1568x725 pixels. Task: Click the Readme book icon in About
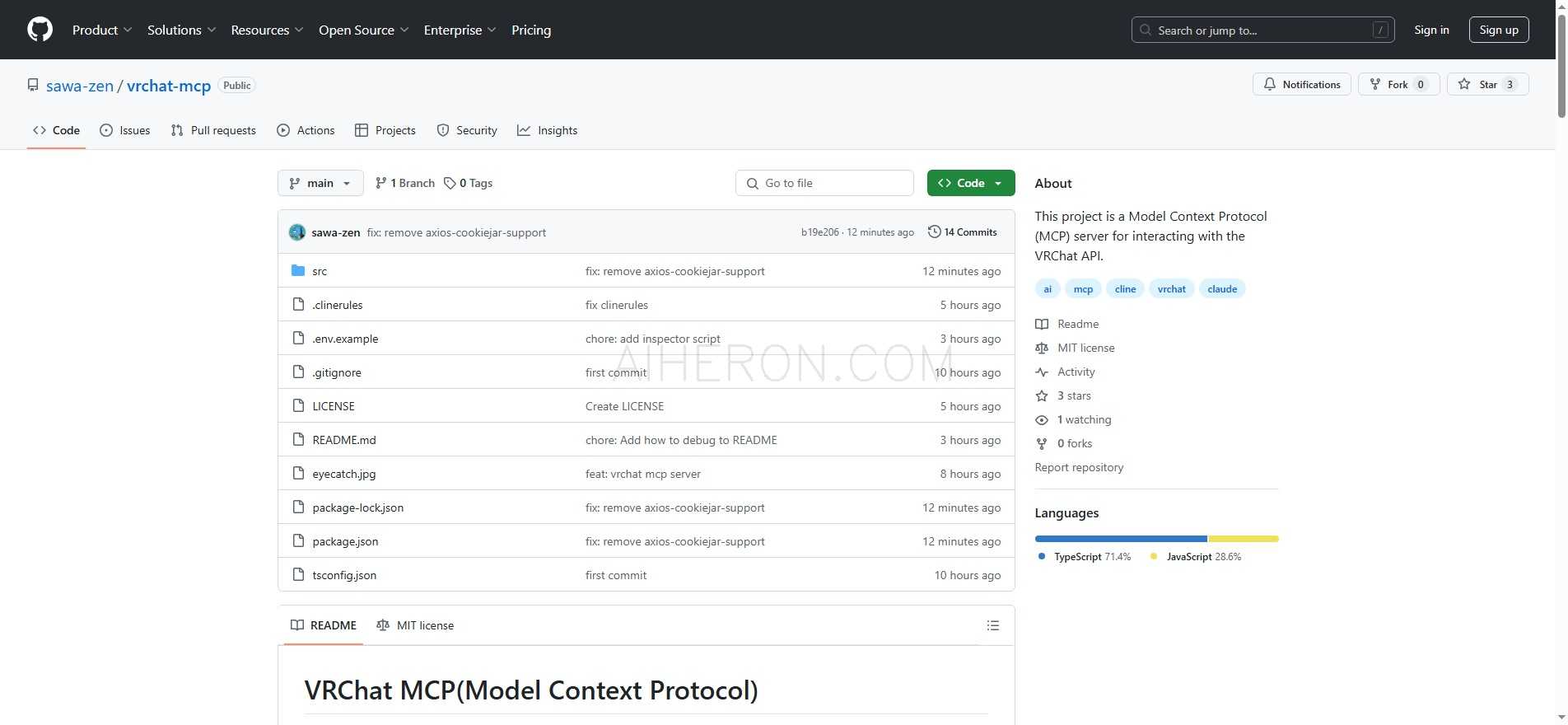pos(1041,324)
